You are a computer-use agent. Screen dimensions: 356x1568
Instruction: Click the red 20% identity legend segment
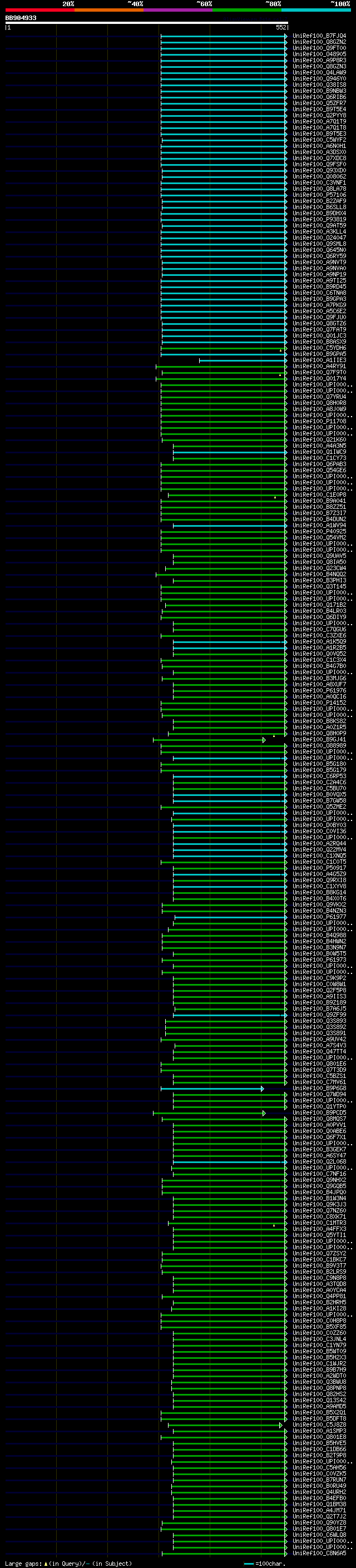click(x=40, y=10)
